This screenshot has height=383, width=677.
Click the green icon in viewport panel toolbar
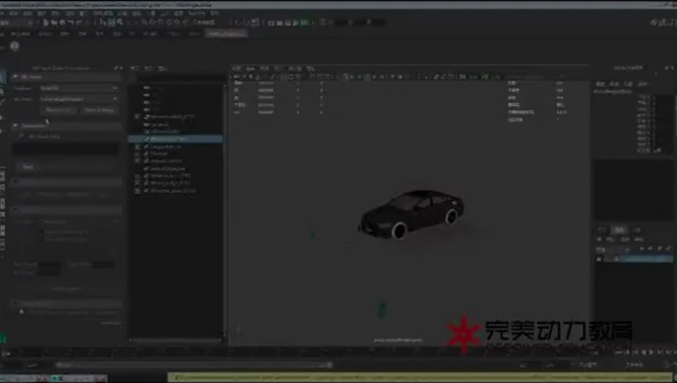coord(485,77)
